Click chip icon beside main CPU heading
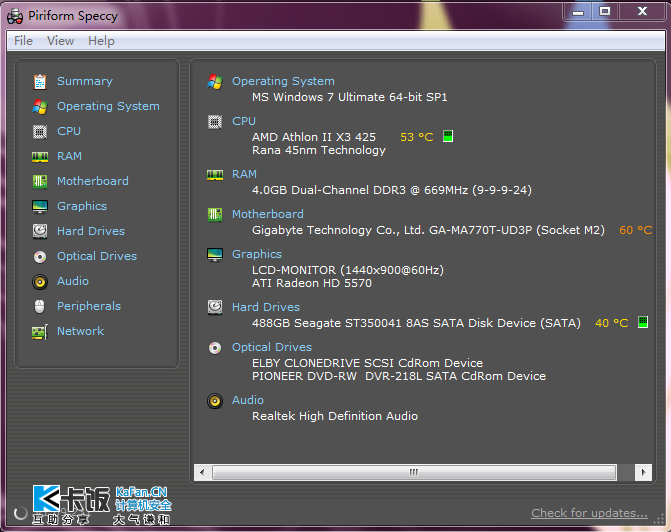The width and height of the screenshot is (671, 532). (215, 122)
